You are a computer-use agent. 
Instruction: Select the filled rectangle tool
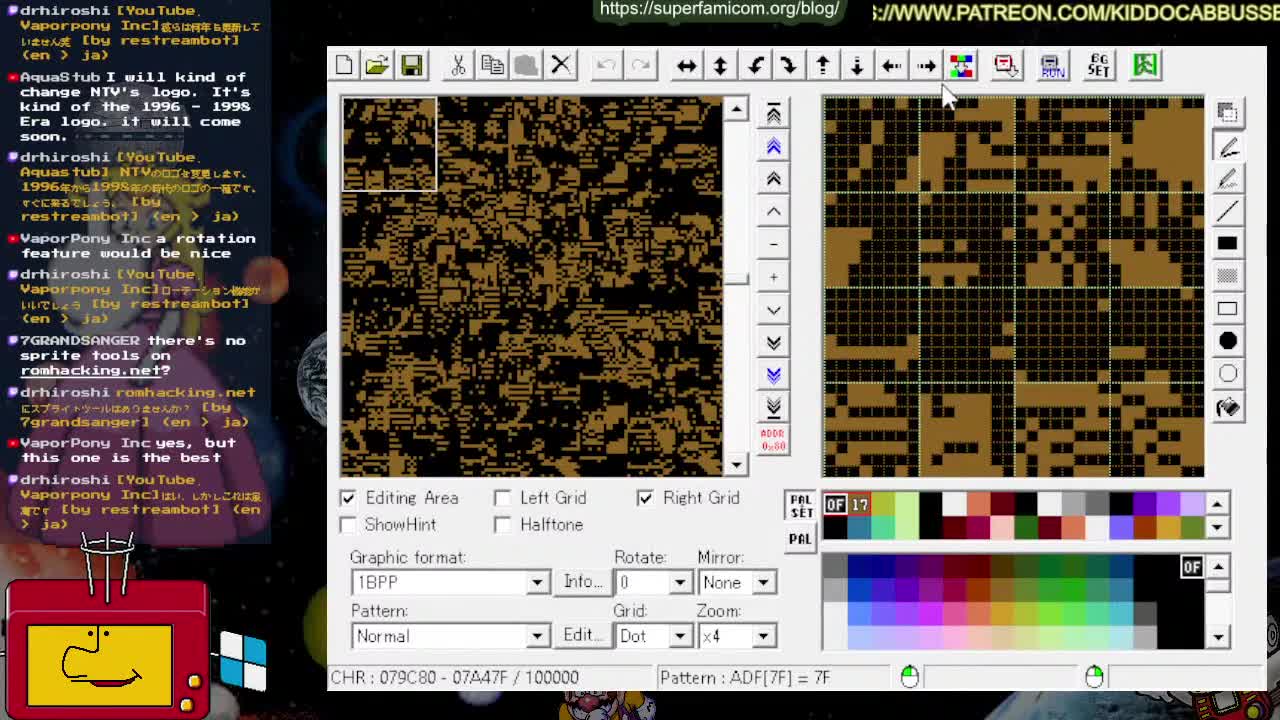1228,243
